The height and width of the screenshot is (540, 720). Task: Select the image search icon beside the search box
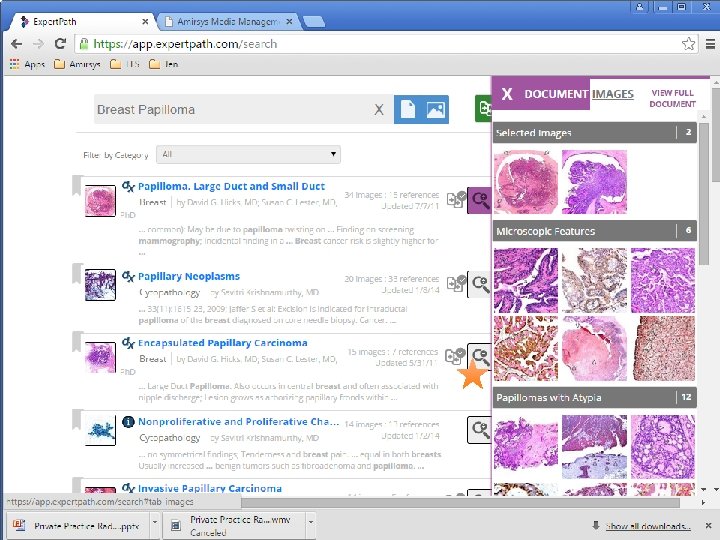(x=435, y=109)
